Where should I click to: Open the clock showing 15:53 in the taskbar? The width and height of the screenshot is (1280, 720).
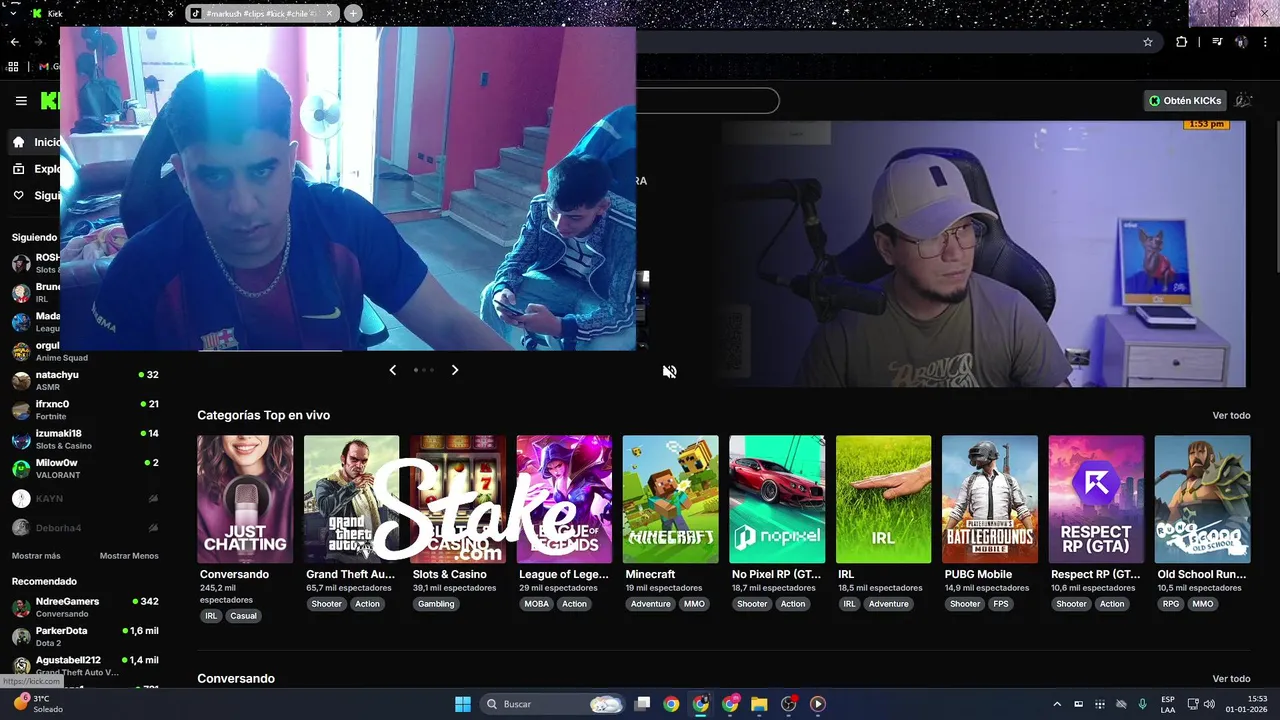coord(1246,704)
